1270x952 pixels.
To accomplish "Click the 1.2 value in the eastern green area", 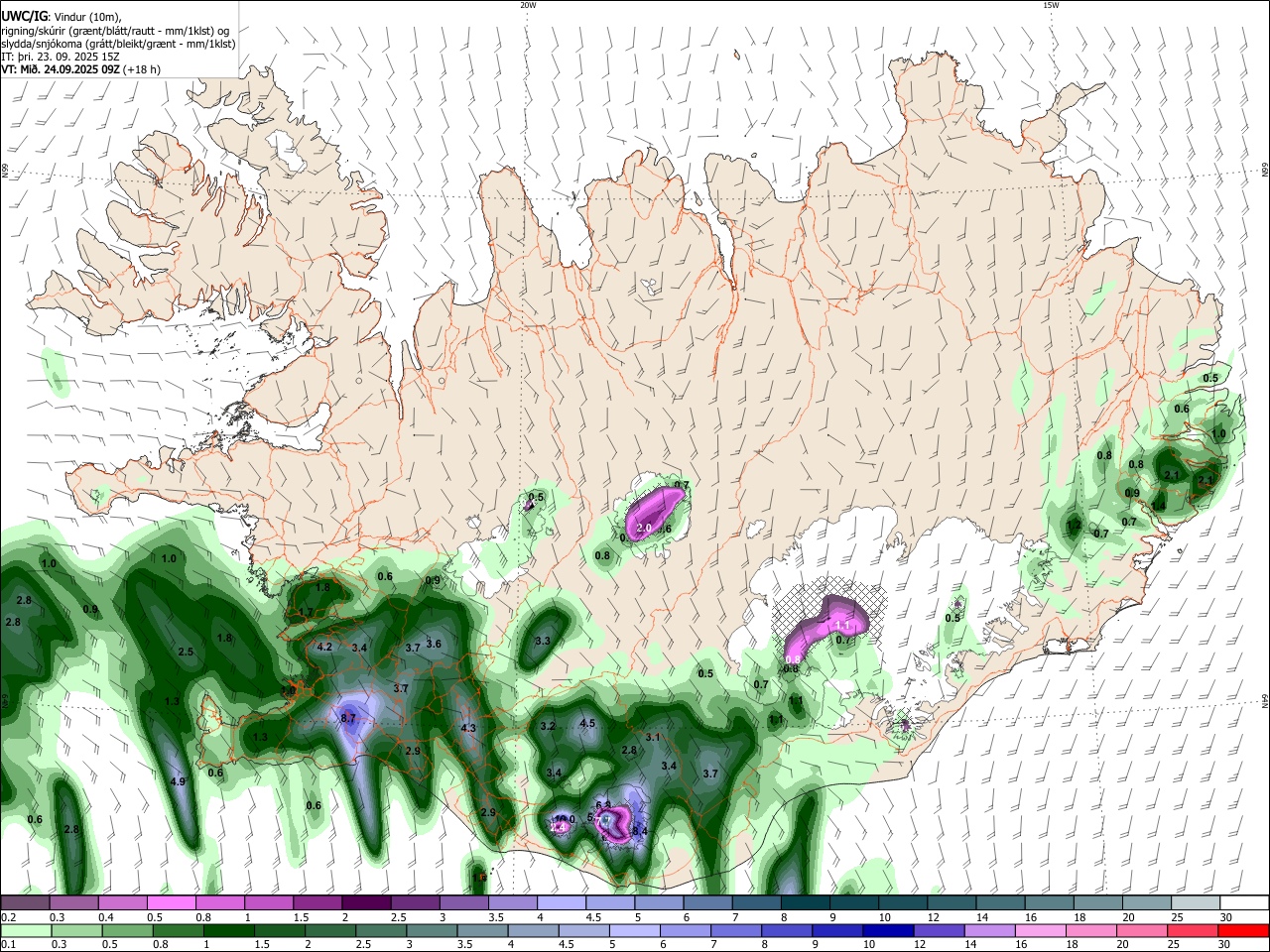I will [x=1074, y=524].
